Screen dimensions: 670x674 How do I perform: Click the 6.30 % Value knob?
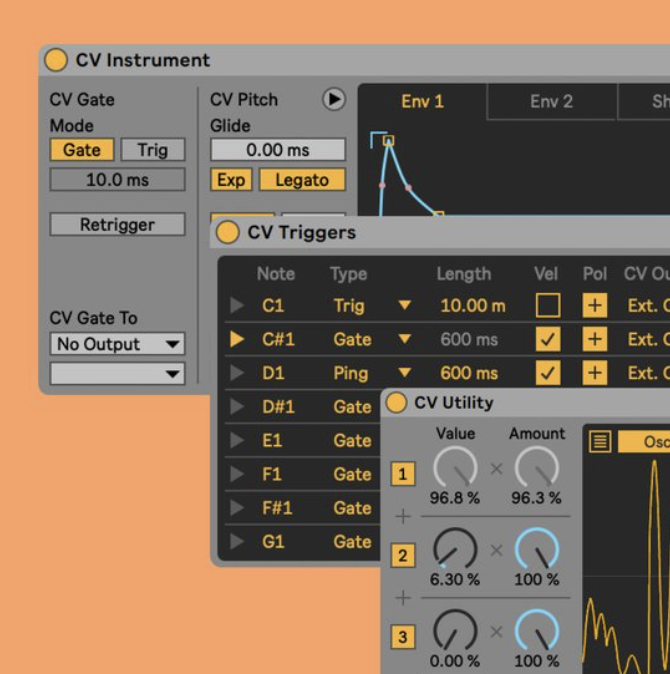tap(455, 548)
